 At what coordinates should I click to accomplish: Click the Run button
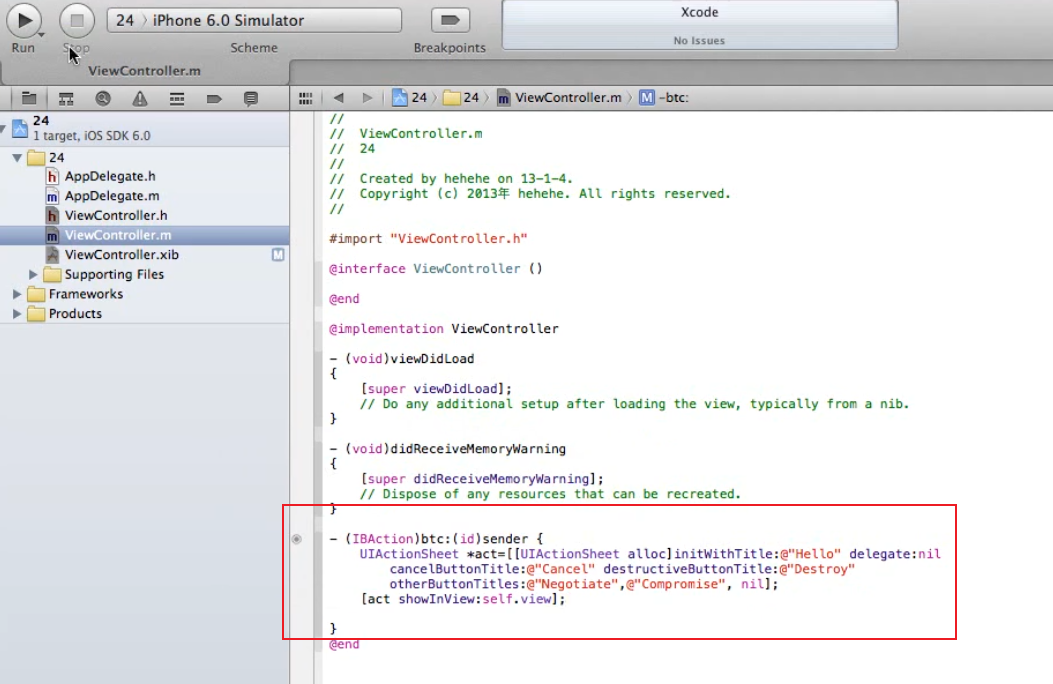[24, 21]
